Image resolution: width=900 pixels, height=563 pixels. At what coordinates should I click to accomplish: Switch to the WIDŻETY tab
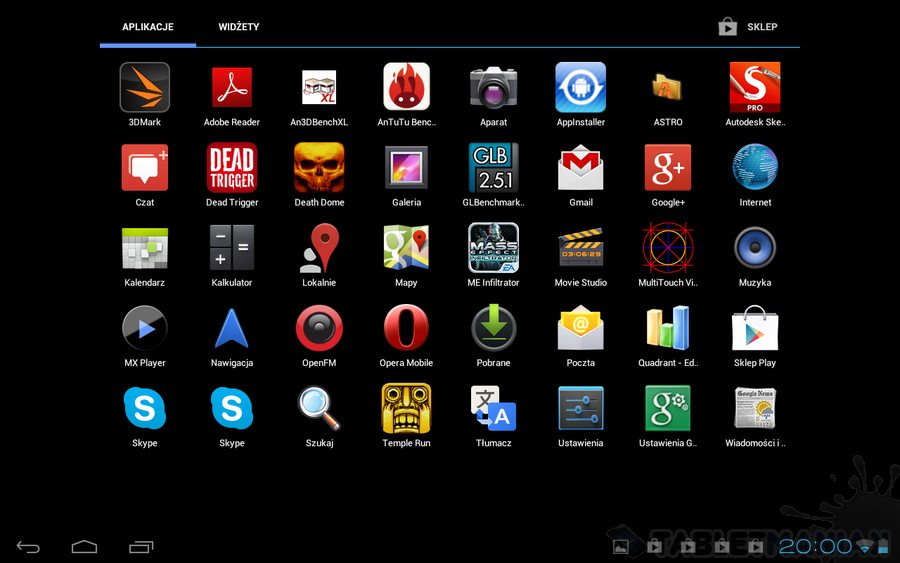point(239,27)
